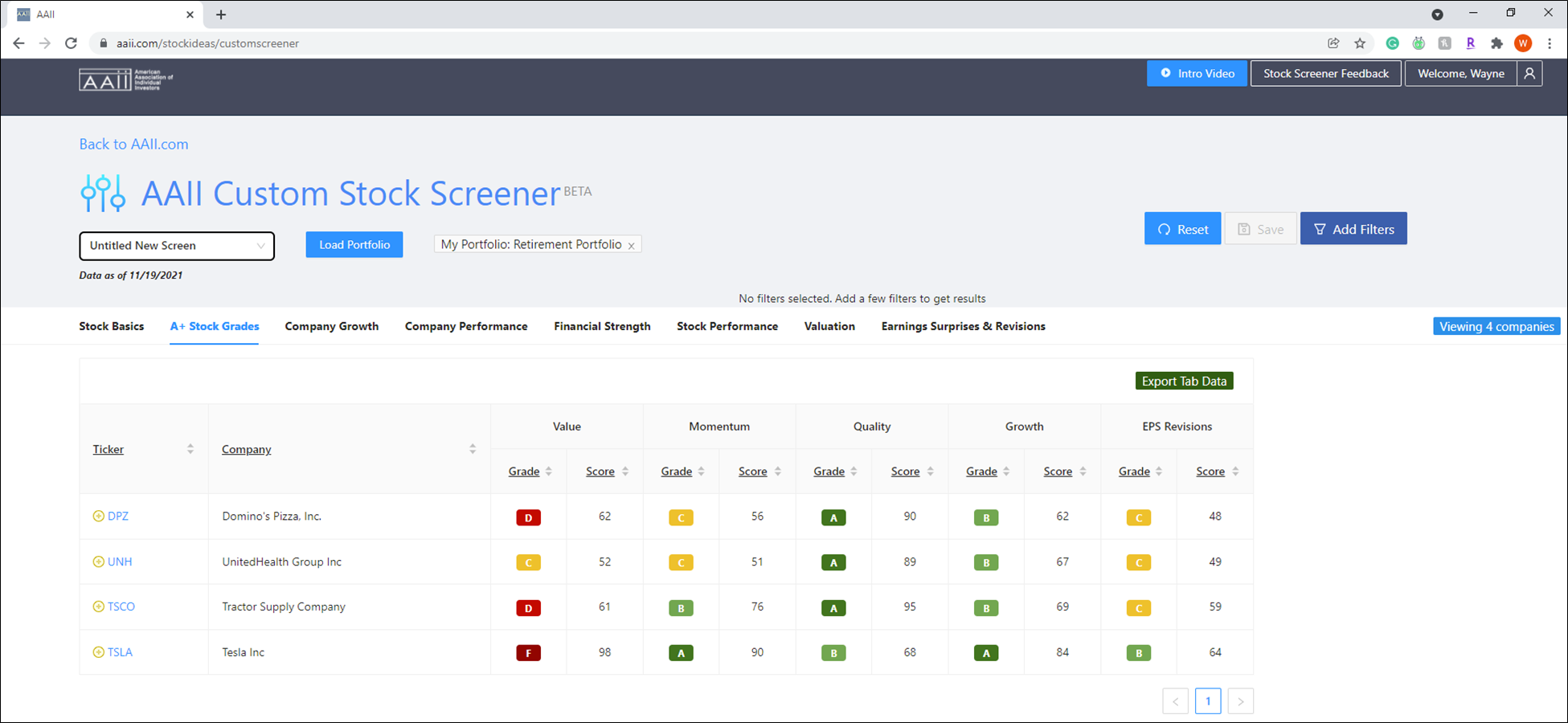Open the Stock Performance tab
The width and height of the screenshot is (1568, 723).
coord(727,326)
